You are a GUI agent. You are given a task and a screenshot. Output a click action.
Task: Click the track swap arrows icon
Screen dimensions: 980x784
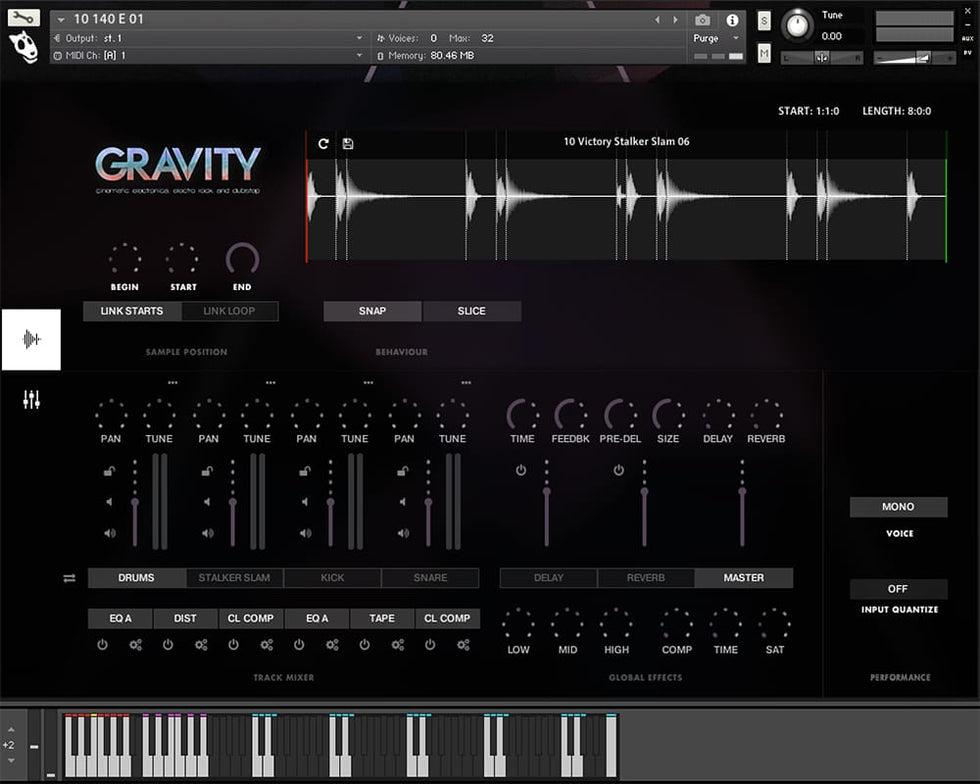point(69,578)
